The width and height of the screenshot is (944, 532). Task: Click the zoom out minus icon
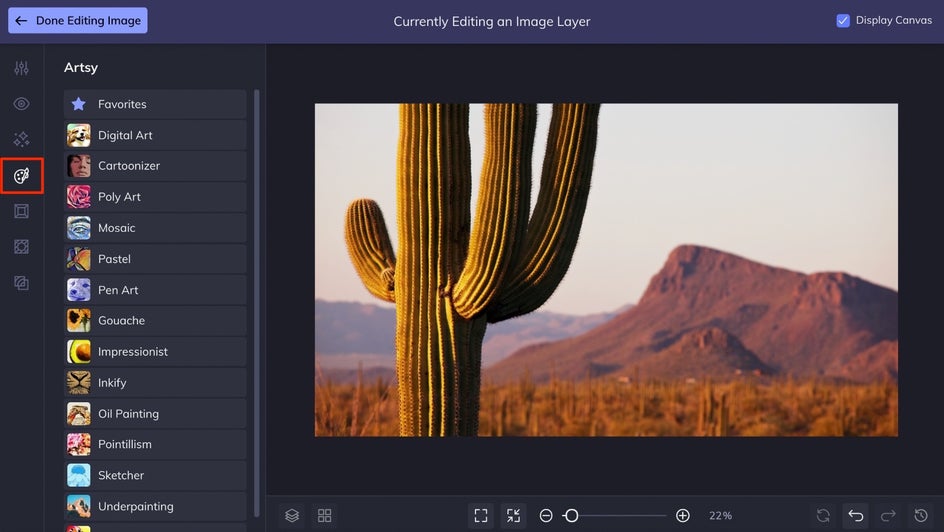click(x=546, y=516)
